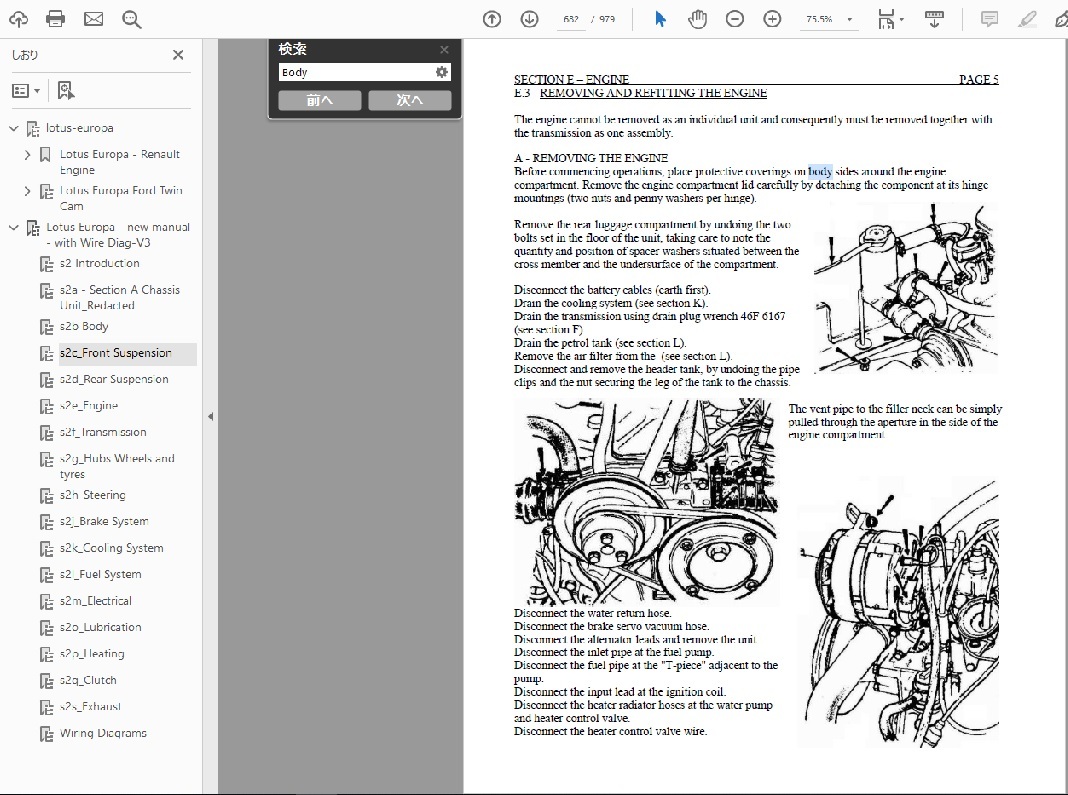This screenshot has height=795, width=1068.
Task: Expand the Lotus Europa Ford Twin Cam bookmark
Action: coord(27,191)
